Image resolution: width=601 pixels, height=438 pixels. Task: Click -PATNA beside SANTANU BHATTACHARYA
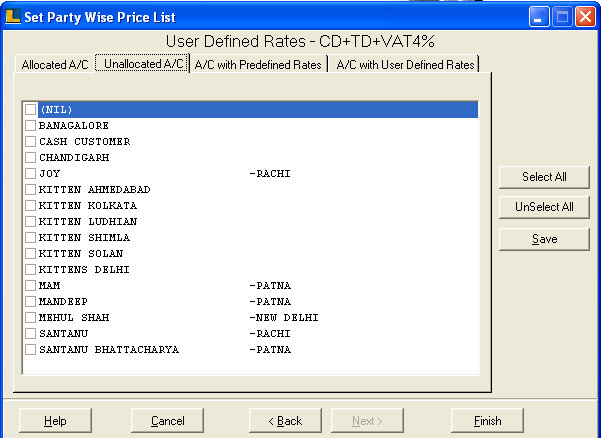point(270,349)
